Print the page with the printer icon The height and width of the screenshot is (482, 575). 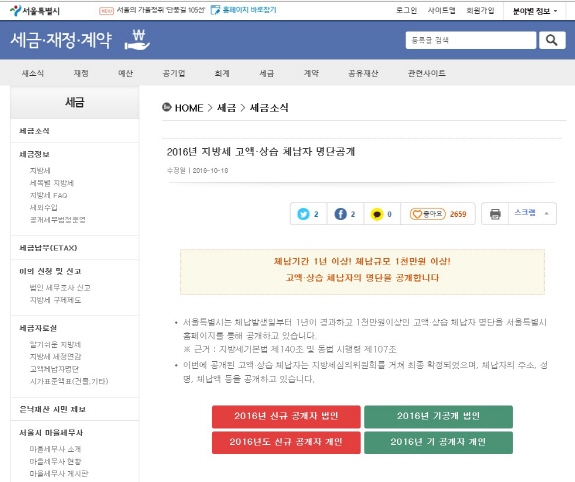coord(495,214)
